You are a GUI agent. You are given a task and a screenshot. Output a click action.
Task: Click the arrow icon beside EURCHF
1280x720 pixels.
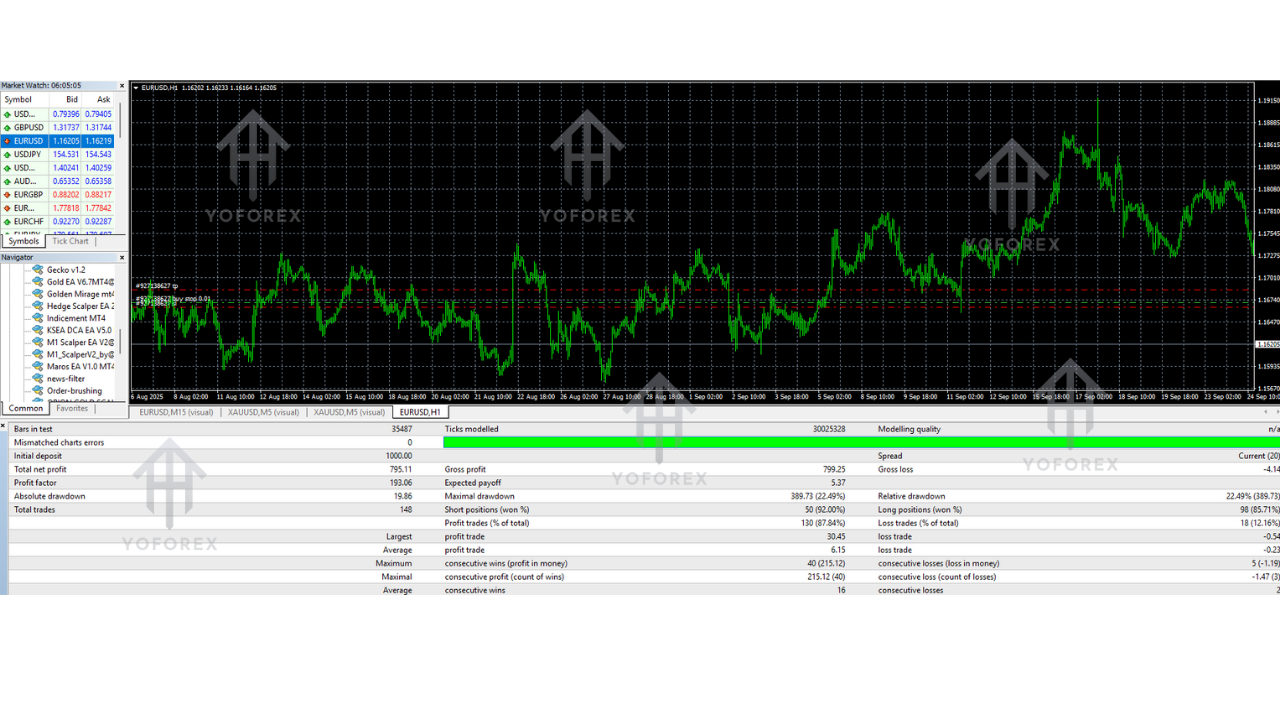7,222
